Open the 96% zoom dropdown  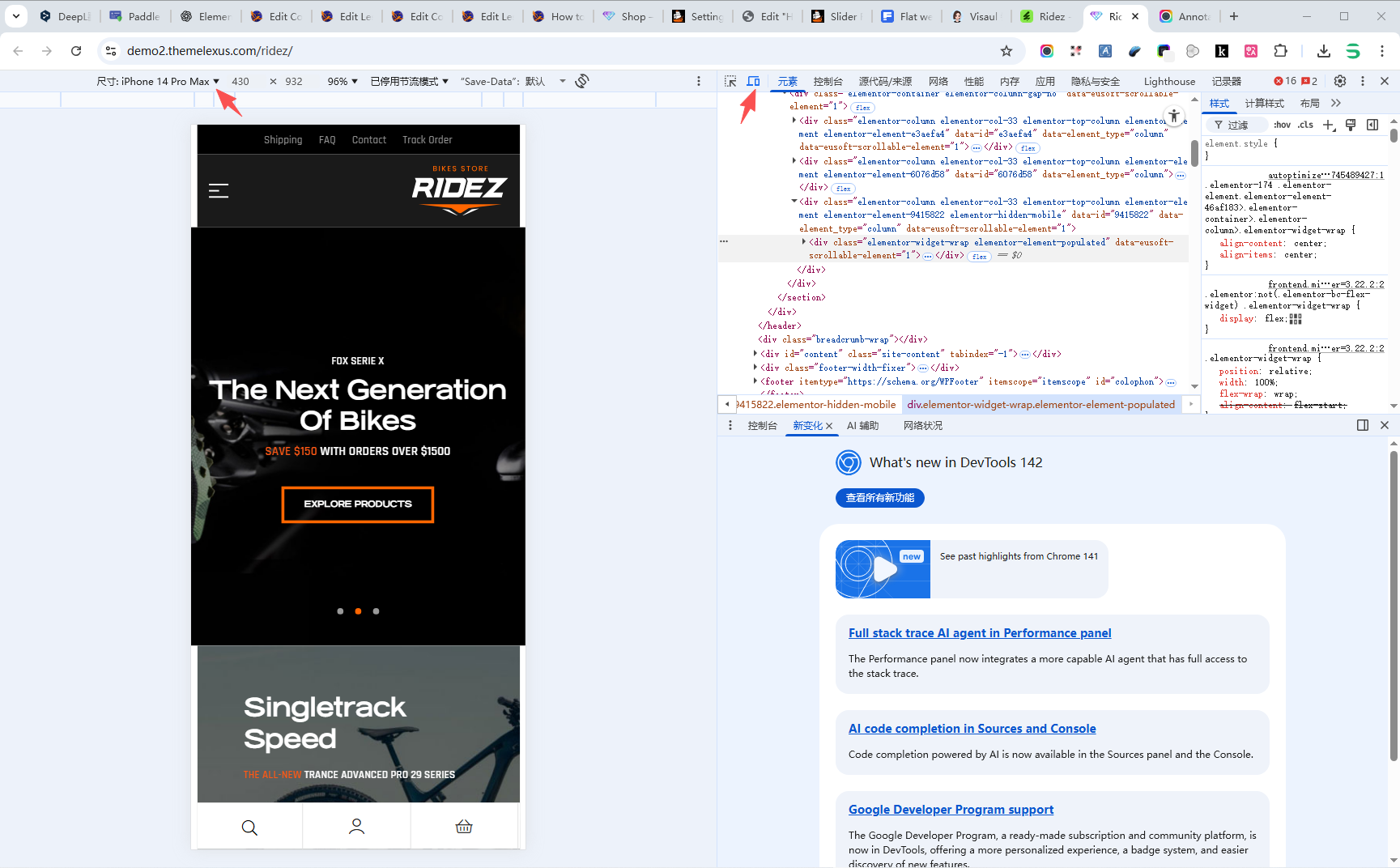click(342, 81)
